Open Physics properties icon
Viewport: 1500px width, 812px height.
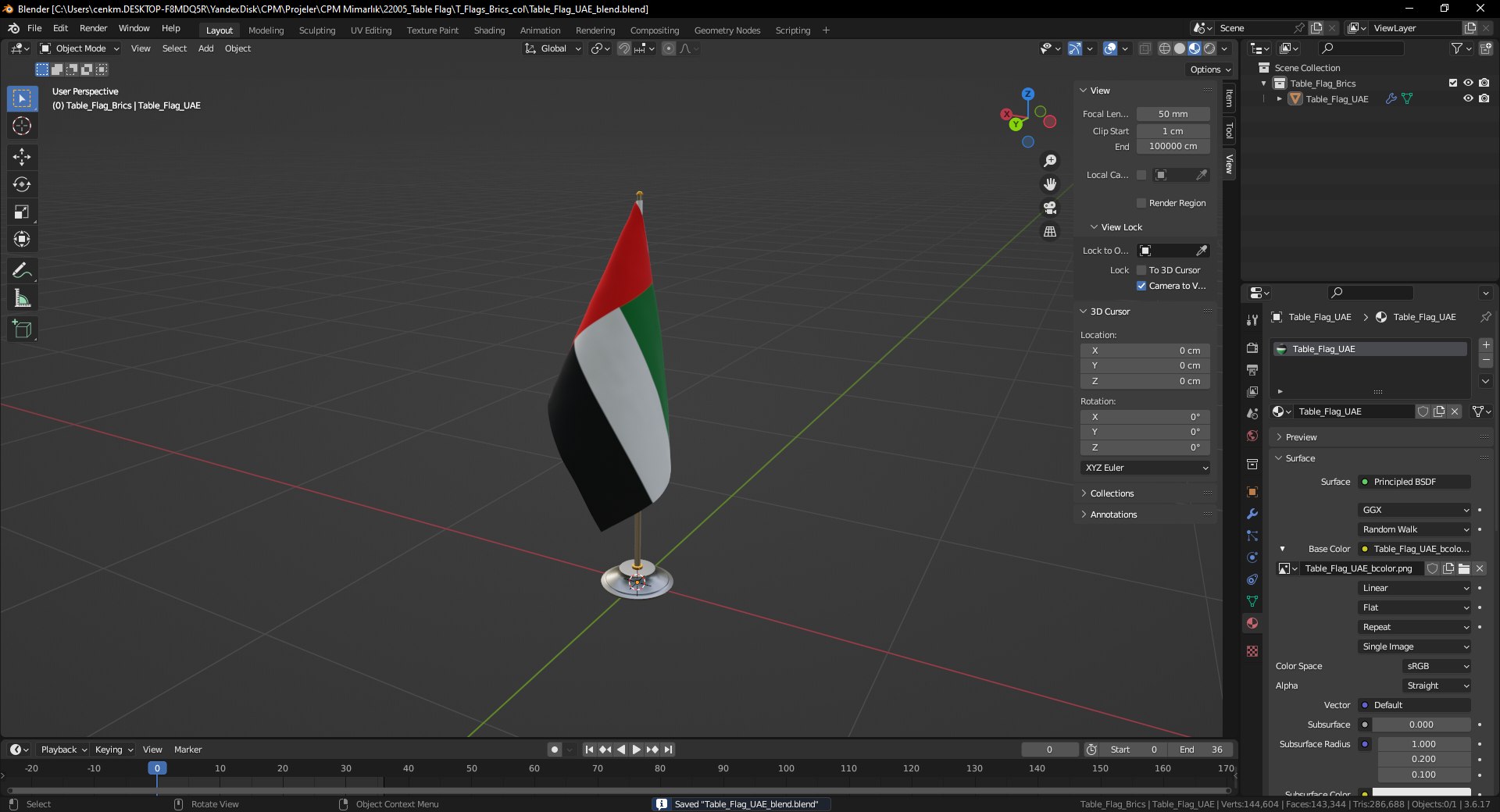(x=1252, y=557)
